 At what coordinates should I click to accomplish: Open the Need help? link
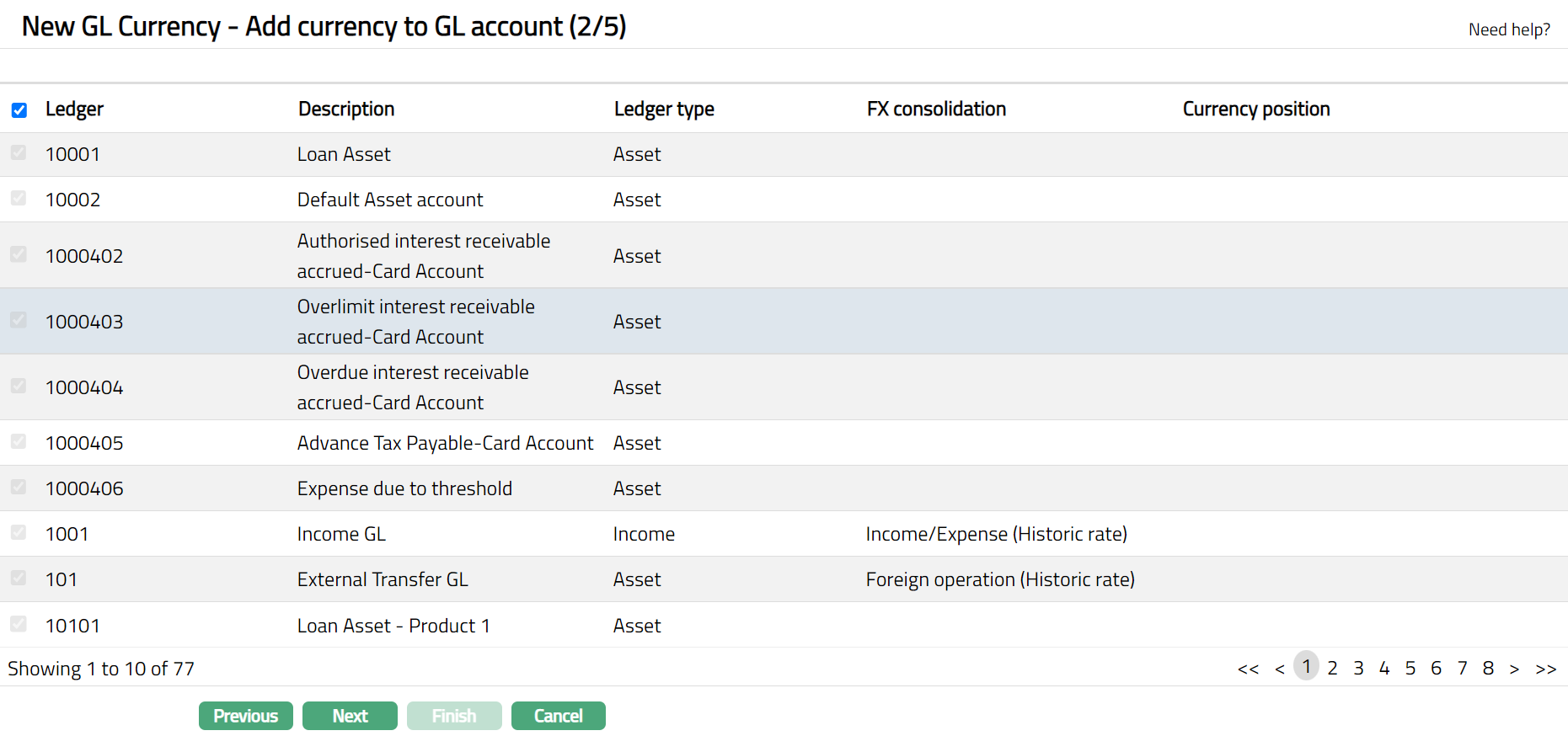[x=1508, y=29]
